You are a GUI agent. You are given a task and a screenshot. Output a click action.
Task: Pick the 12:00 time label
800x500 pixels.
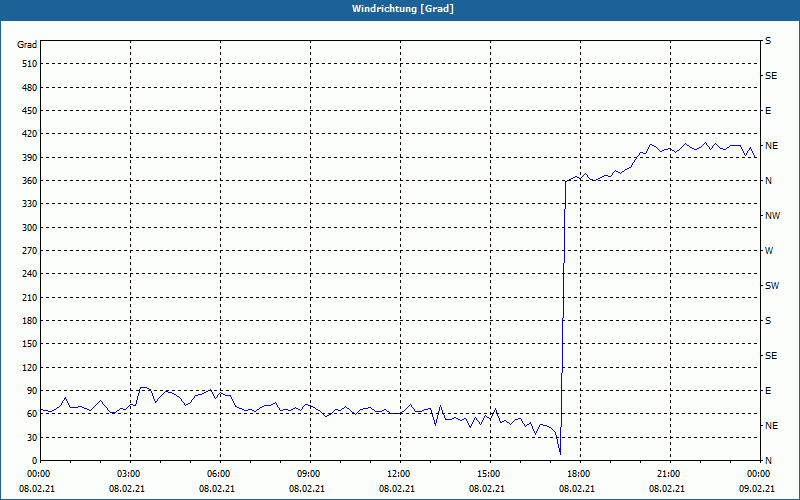coord(397,474)
